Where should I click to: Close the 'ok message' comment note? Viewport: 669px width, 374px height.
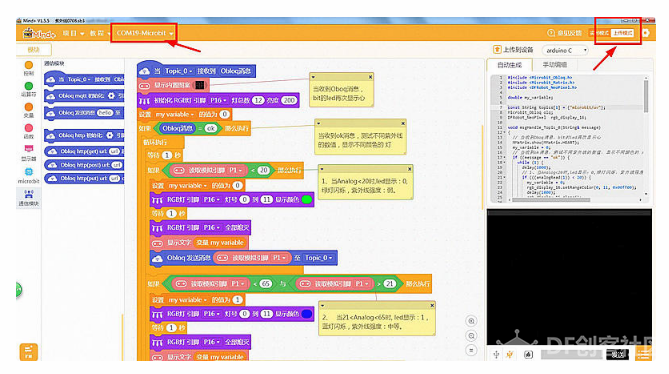[x=403, y=123]
